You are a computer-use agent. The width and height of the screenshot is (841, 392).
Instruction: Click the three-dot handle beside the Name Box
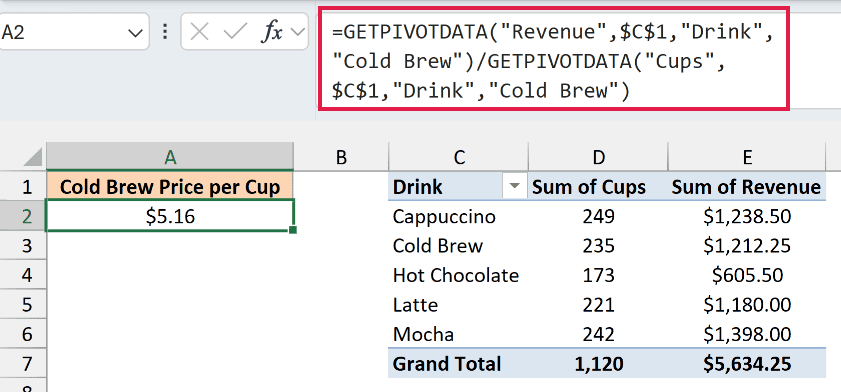click(165, 32)
